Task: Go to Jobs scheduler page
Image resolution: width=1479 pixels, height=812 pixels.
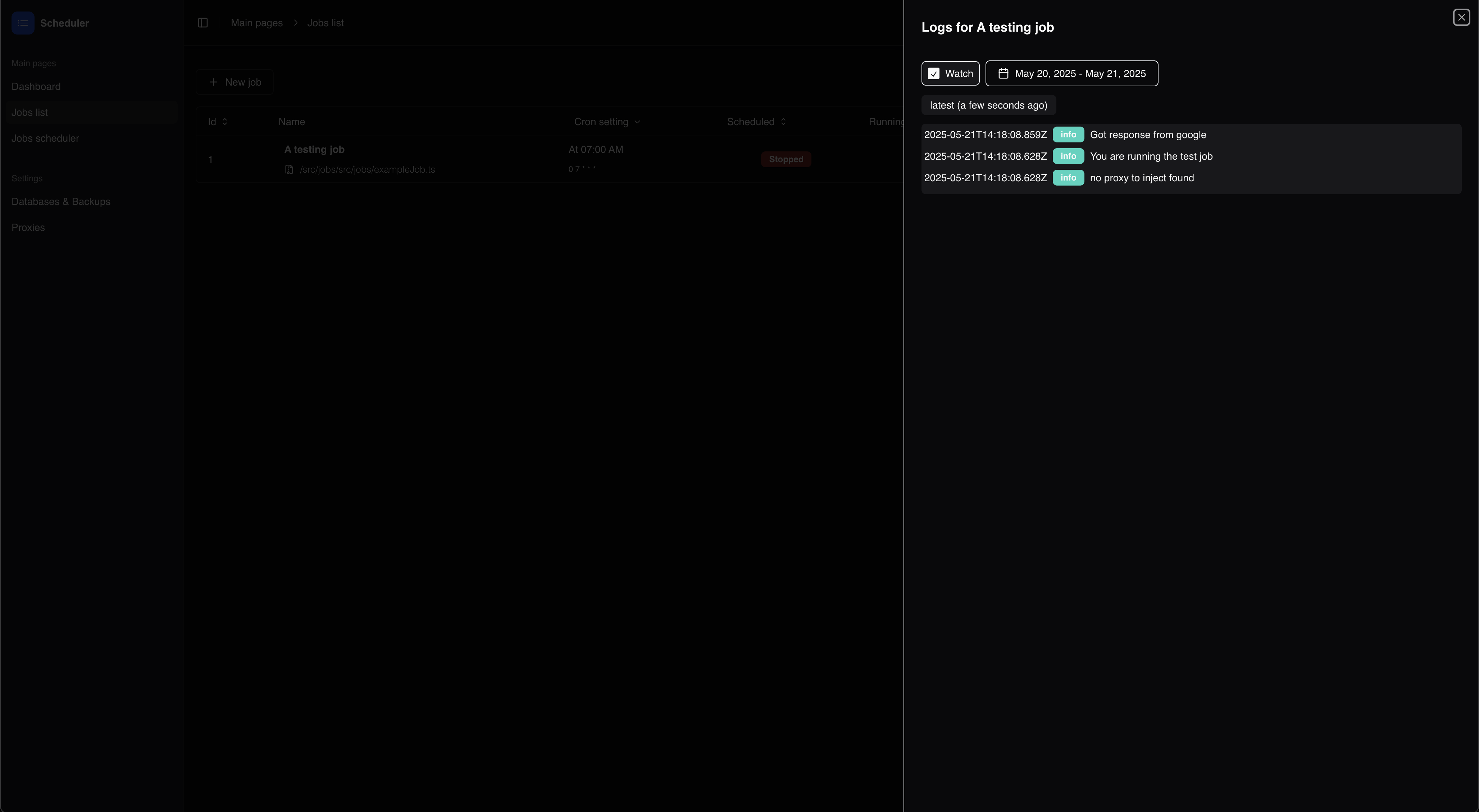Action: pos(45,138)
